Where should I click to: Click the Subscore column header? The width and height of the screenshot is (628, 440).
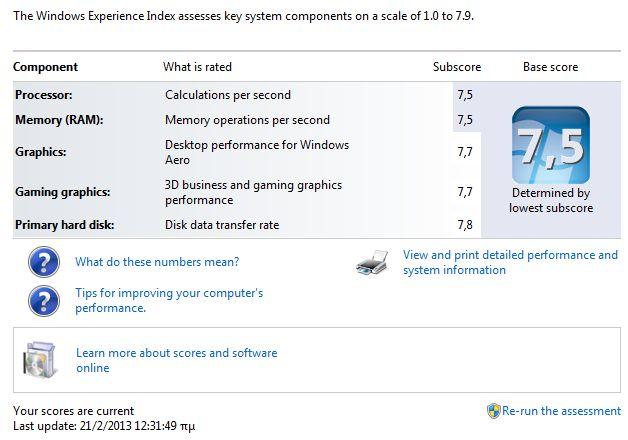tap(457, 67)
